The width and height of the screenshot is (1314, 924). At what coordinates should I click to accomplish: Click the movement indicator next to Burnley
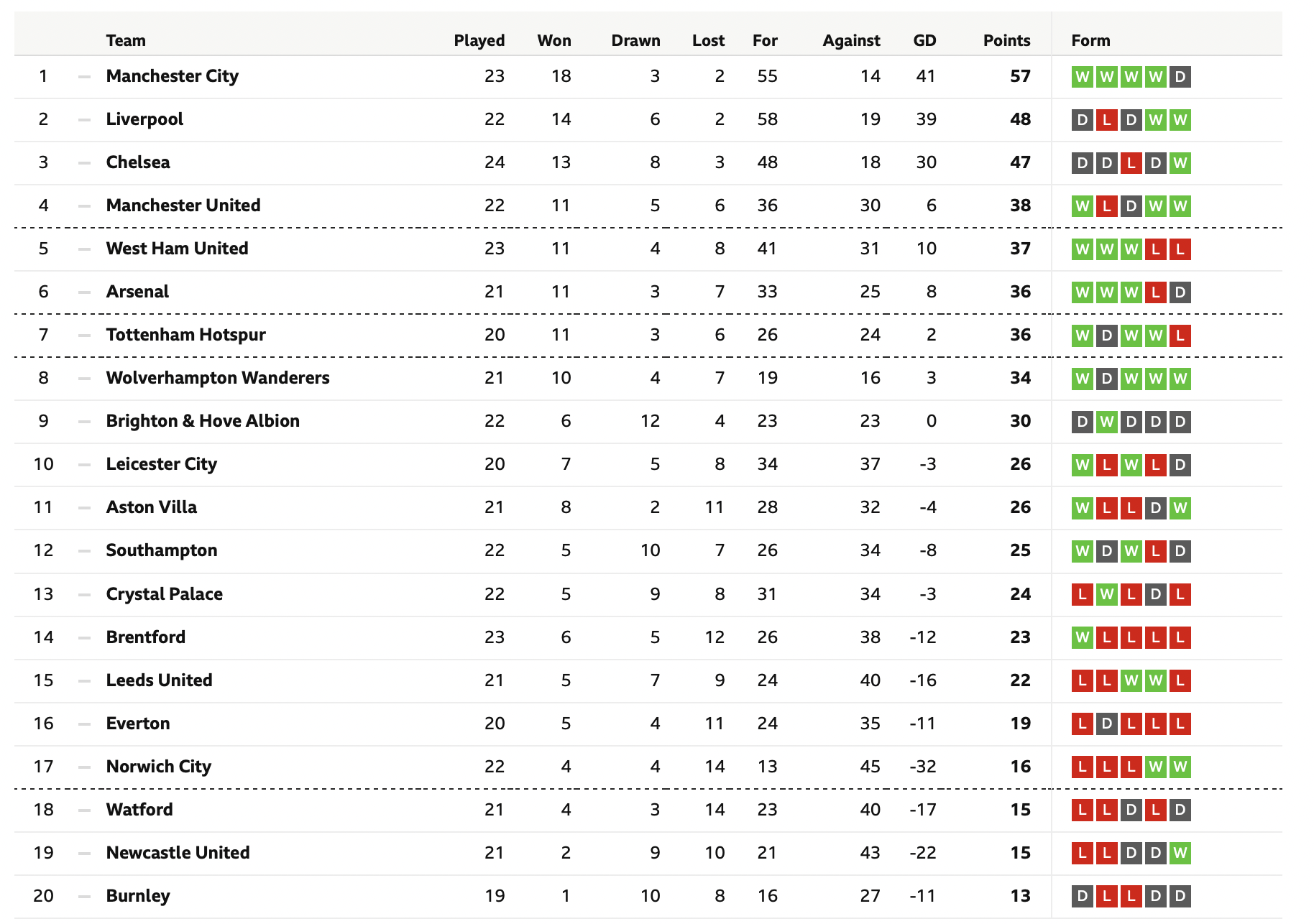tap(84, 896)
